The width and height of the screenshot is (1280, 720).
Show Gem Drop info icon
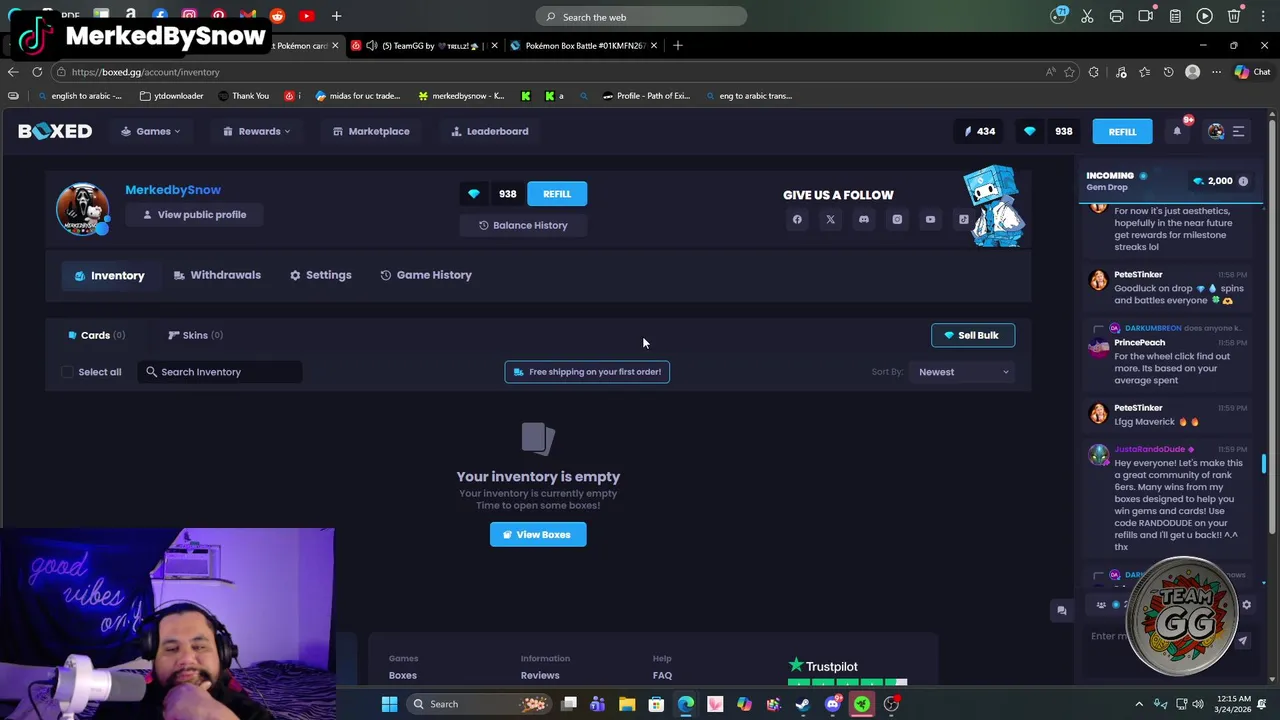click(1243, 181)
